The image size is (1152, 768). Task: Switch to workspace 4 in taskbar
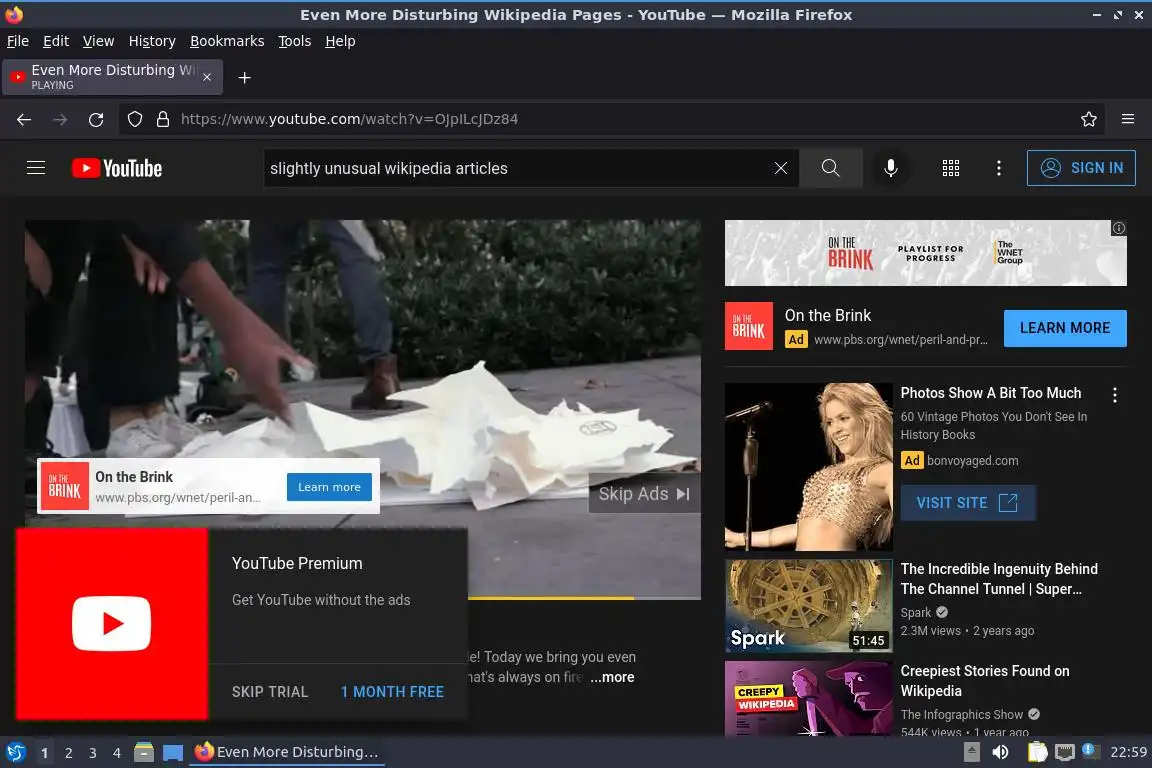(x=117, y=753)
